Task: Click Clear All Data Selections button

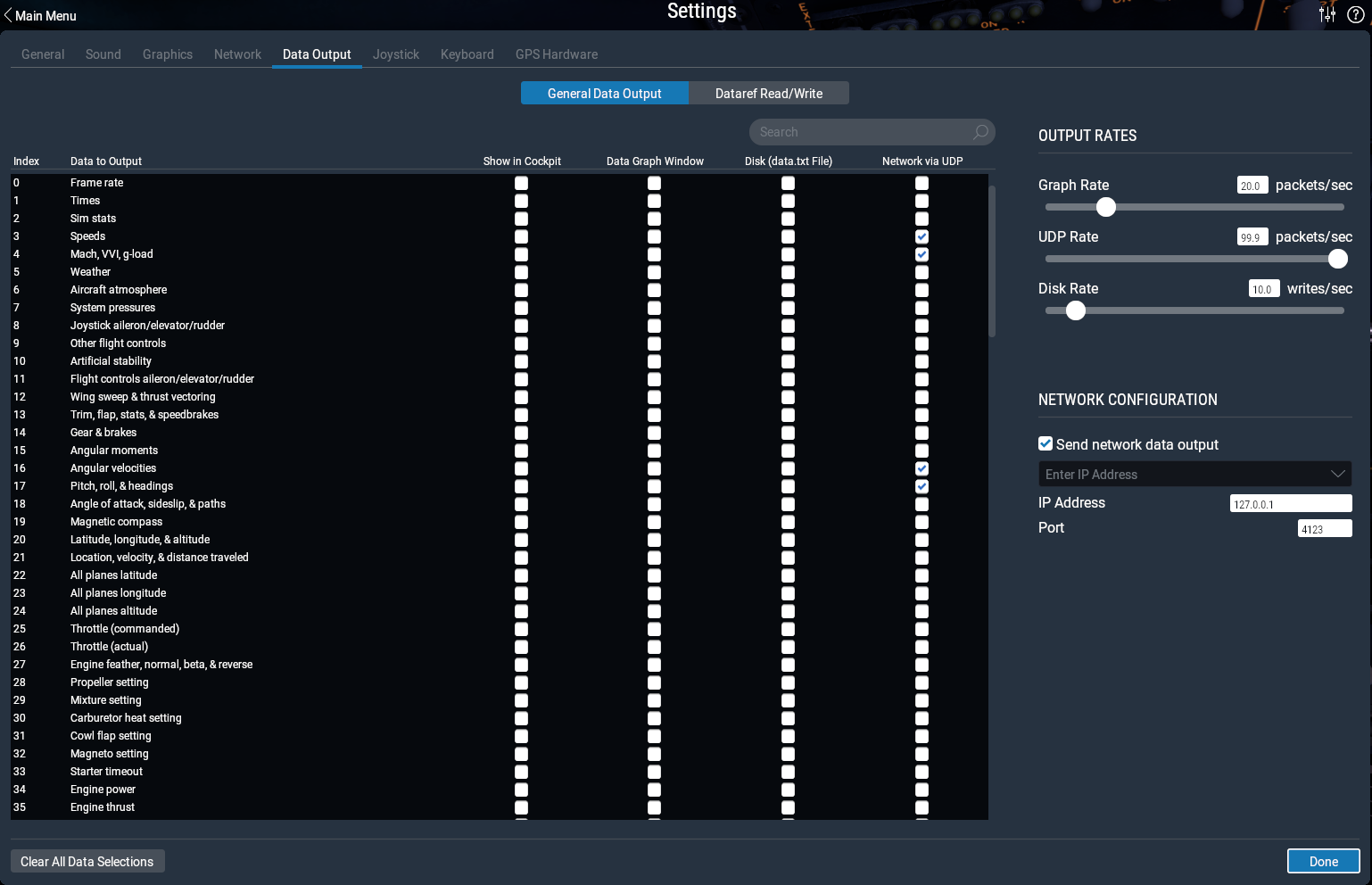Action: coord(87,862)
